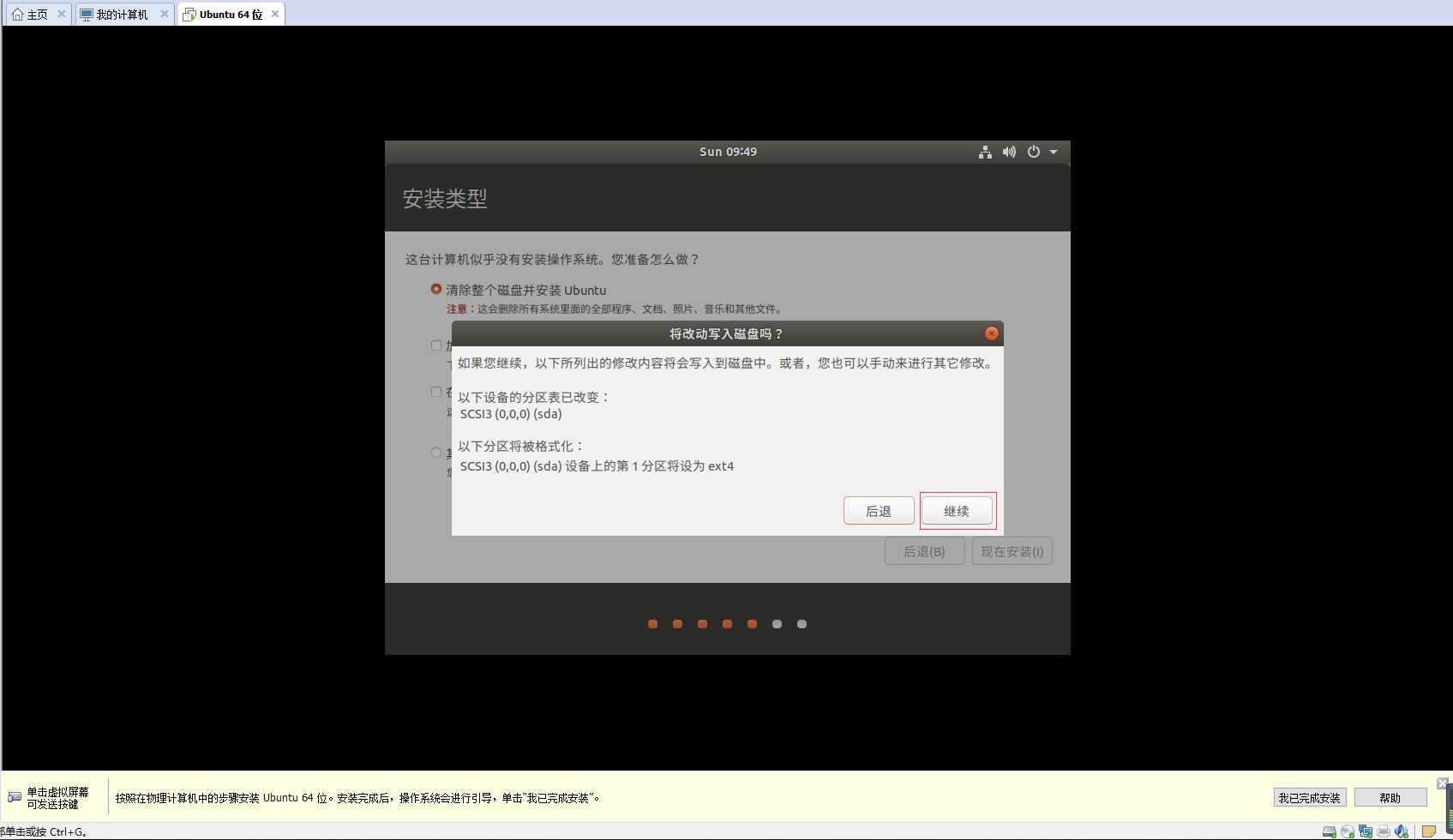Close the 将改动写入磁盘吗 dialog

(991, 333)
